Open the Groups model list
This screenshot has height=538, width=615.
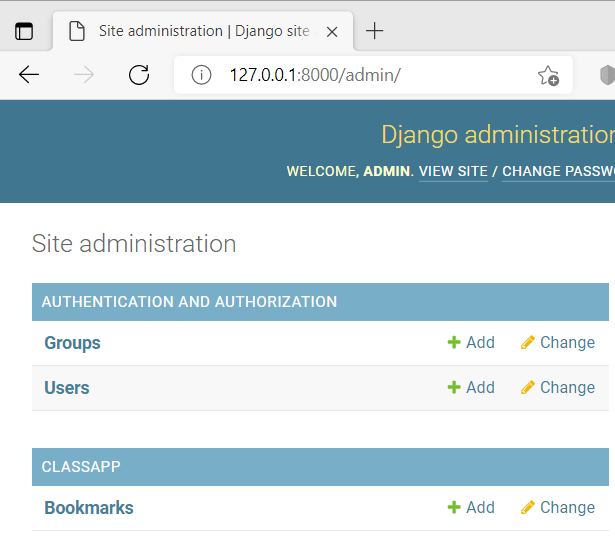[72, 343]
